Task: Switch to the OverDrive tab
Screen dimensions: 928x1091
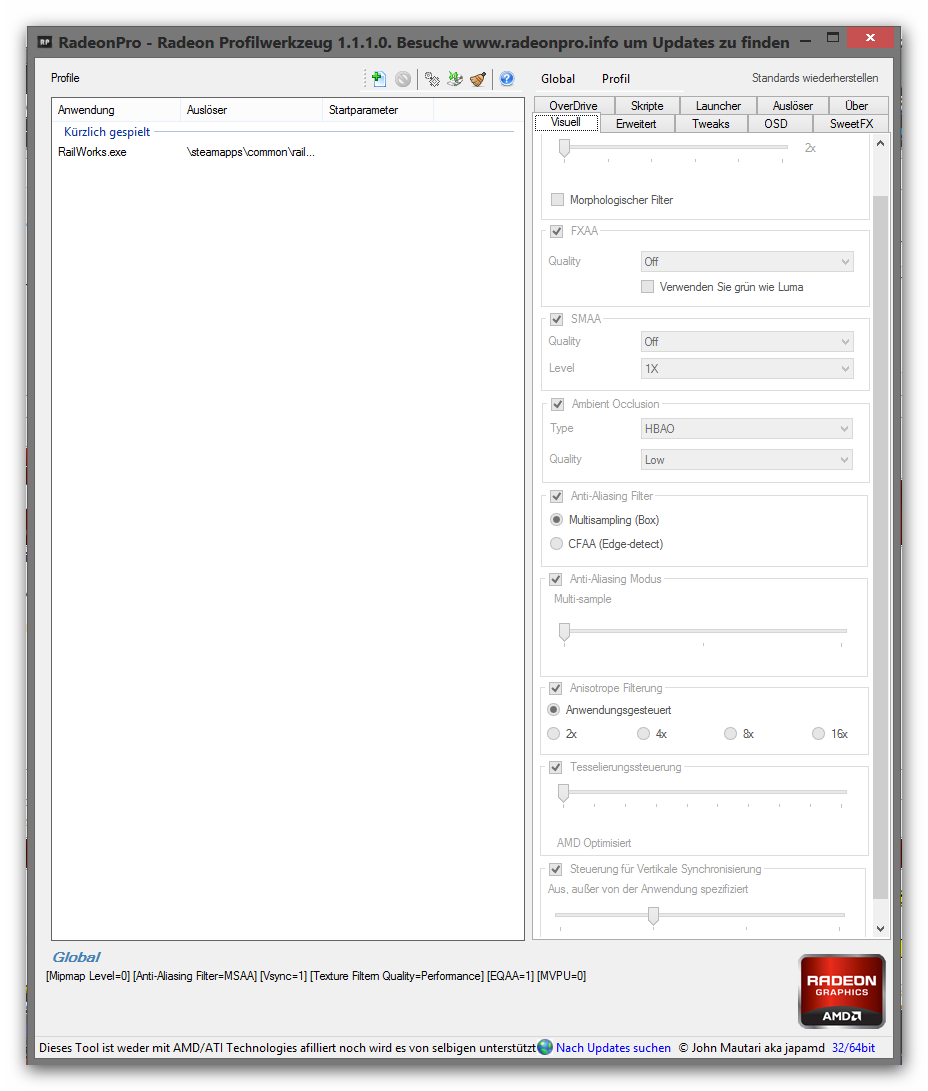Action: [x=574, y=106]
